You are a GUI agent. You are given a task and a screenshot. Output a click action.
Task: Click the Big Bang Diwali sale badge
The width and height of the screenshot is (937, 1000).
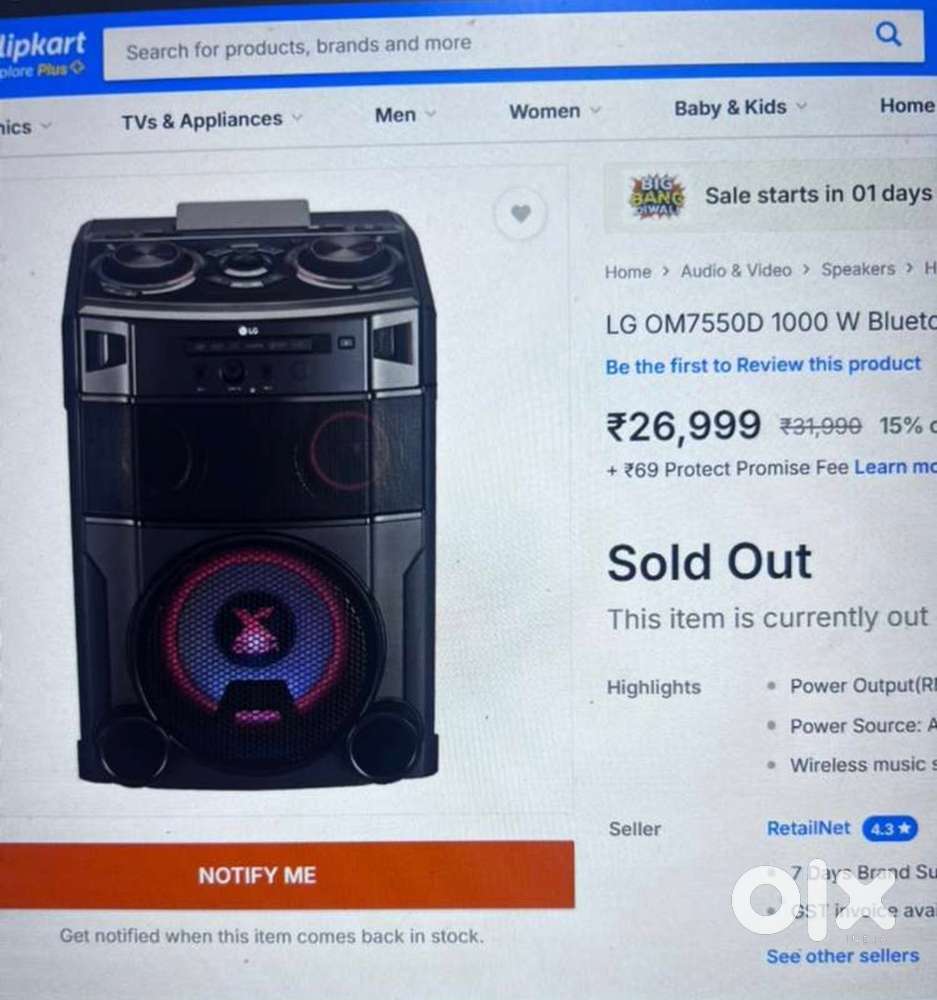pos(656,196)
